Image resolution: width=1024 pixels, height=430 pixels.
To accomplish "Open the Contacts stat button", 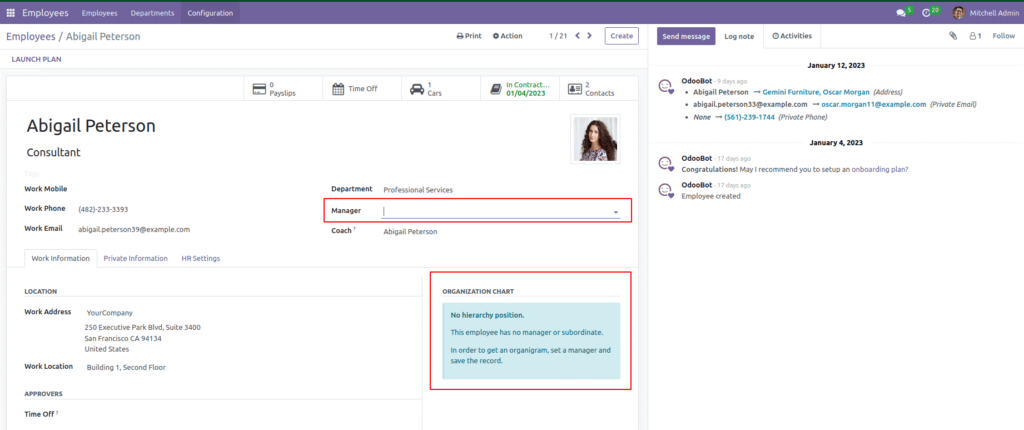I will click(599, 88).
